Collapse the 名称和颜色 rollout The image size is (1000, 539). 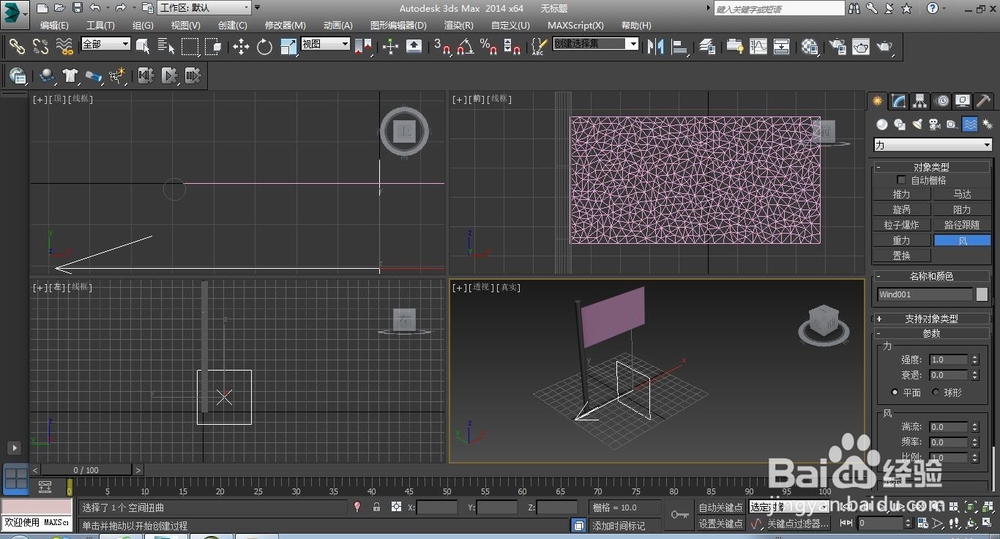point(931,276)
